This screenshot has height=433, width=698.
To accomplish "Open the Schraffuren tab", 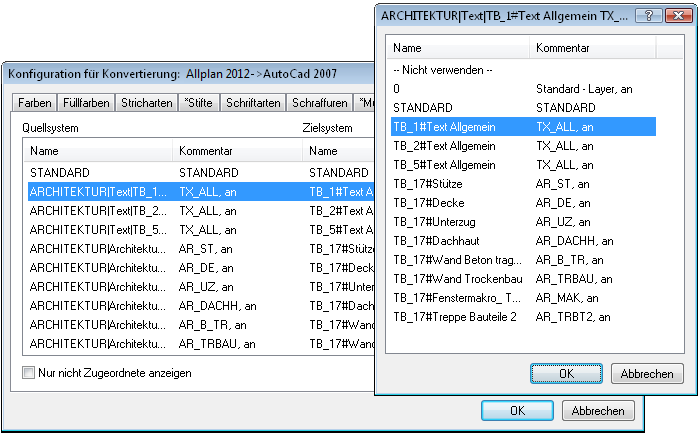I will tap(320, 103).
